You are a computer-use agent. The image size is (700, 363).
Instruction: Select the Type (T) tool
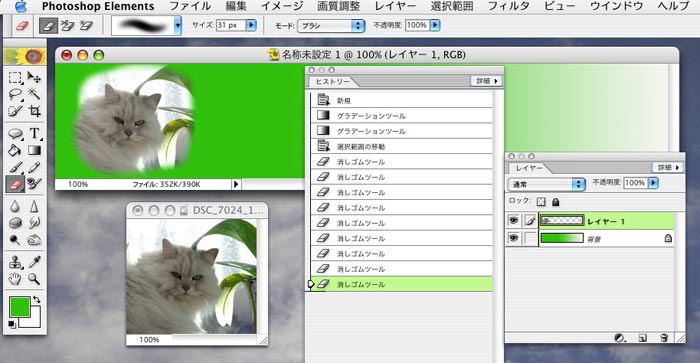pos(34,133)
